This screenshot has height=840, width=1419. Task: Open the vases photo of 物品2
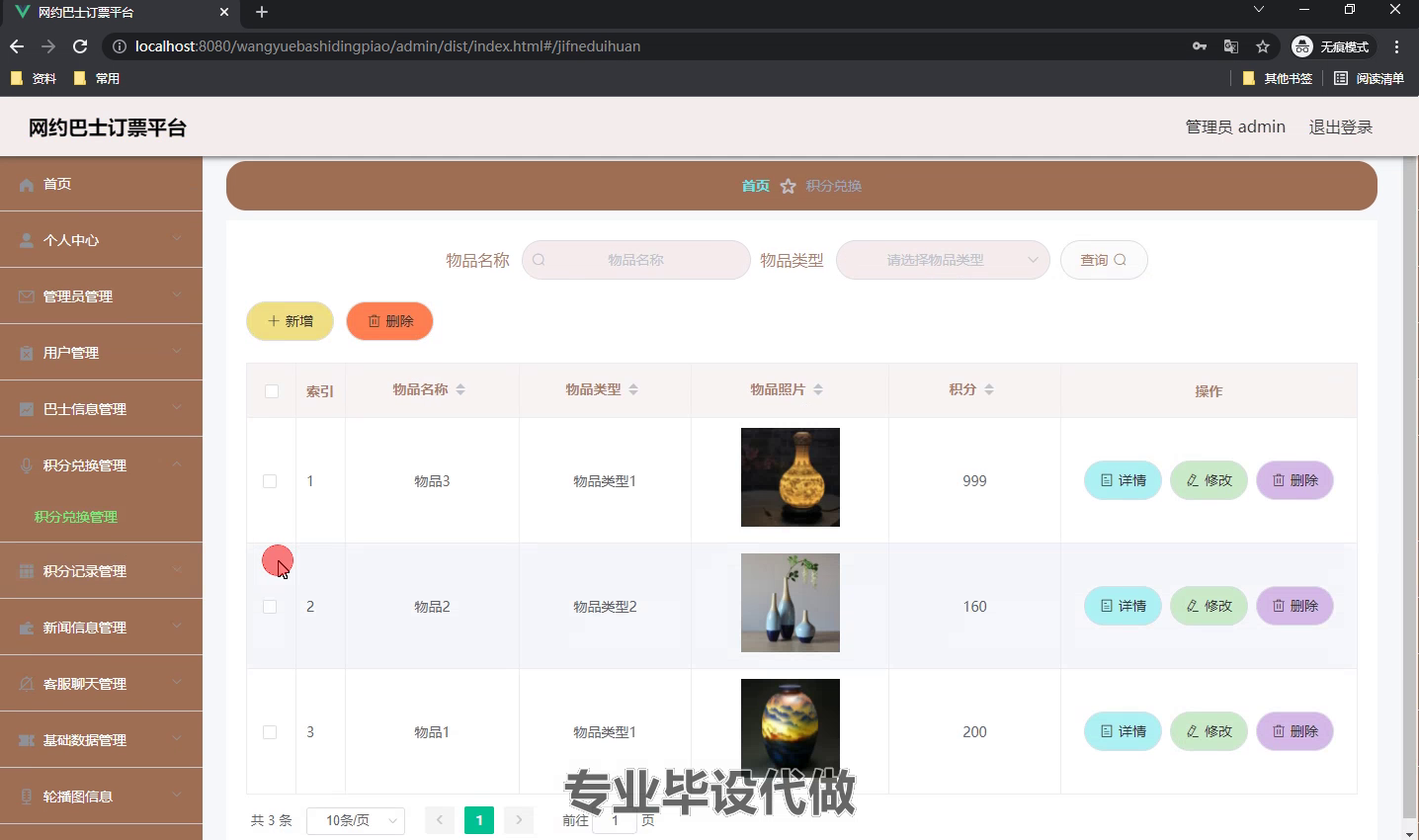pyautogui.click(x=791, y=603)
